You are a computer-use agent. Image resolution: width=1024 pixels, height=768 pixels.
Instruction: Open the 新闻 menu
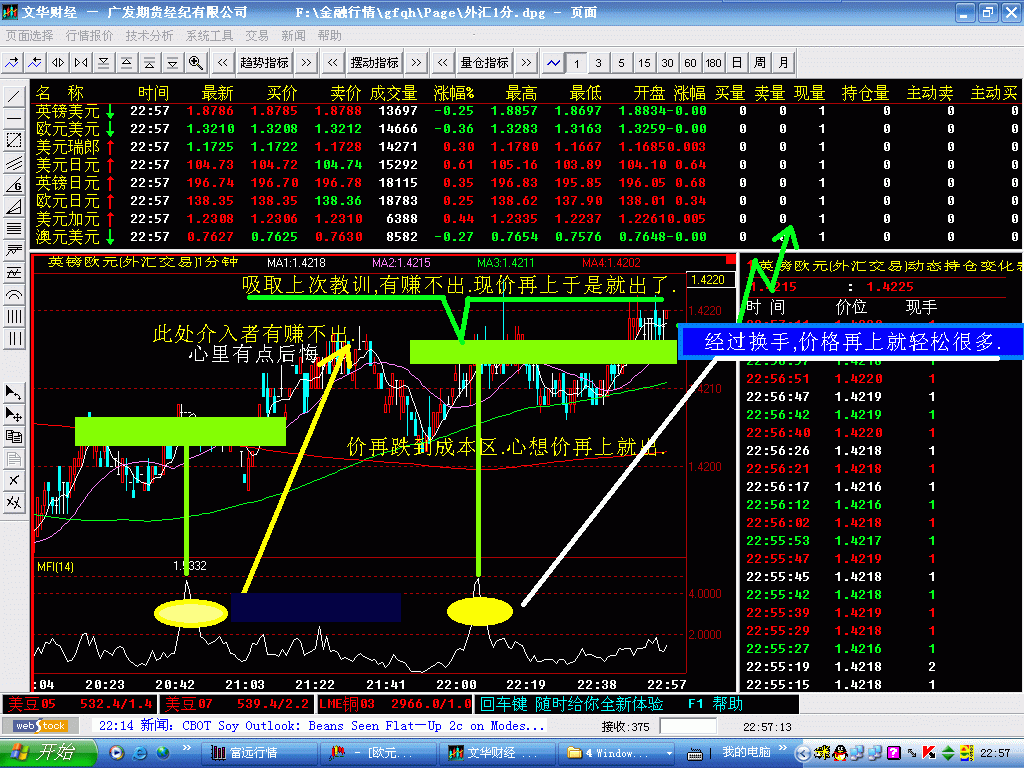tap(293, 35)
